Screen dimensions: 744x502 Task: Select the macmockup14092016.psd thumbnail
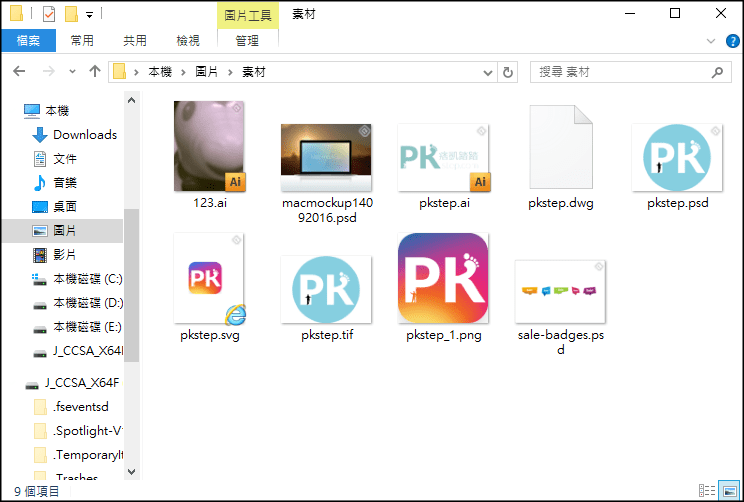pos(326,157)
